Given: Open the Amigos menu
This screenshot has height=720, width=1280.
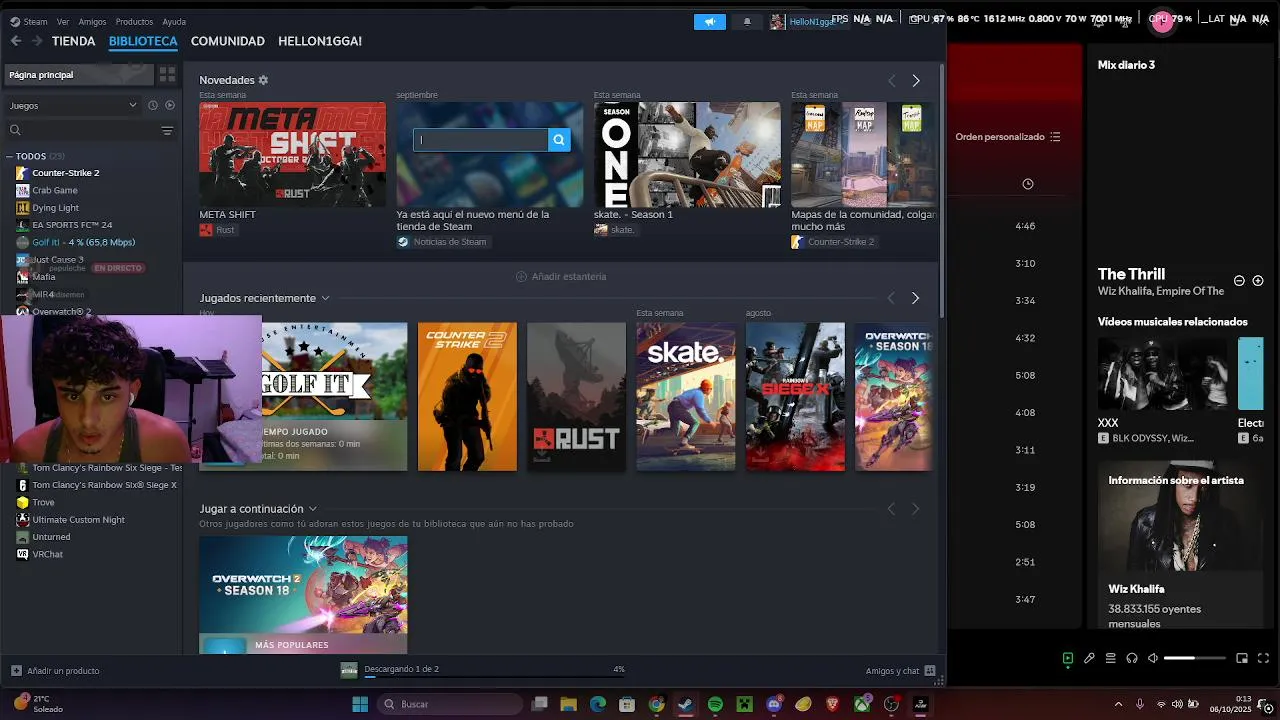Looking at the screenshot, I should (x=92, y=22).
